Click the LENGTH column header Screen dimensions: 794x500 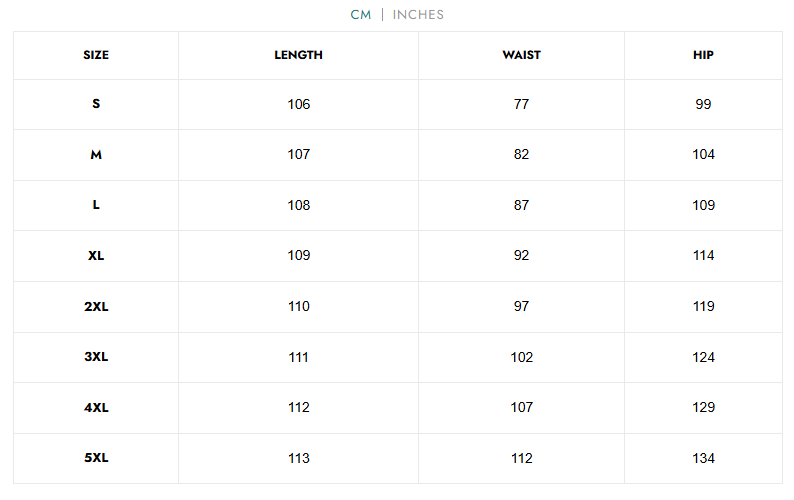tap(298, 55)
